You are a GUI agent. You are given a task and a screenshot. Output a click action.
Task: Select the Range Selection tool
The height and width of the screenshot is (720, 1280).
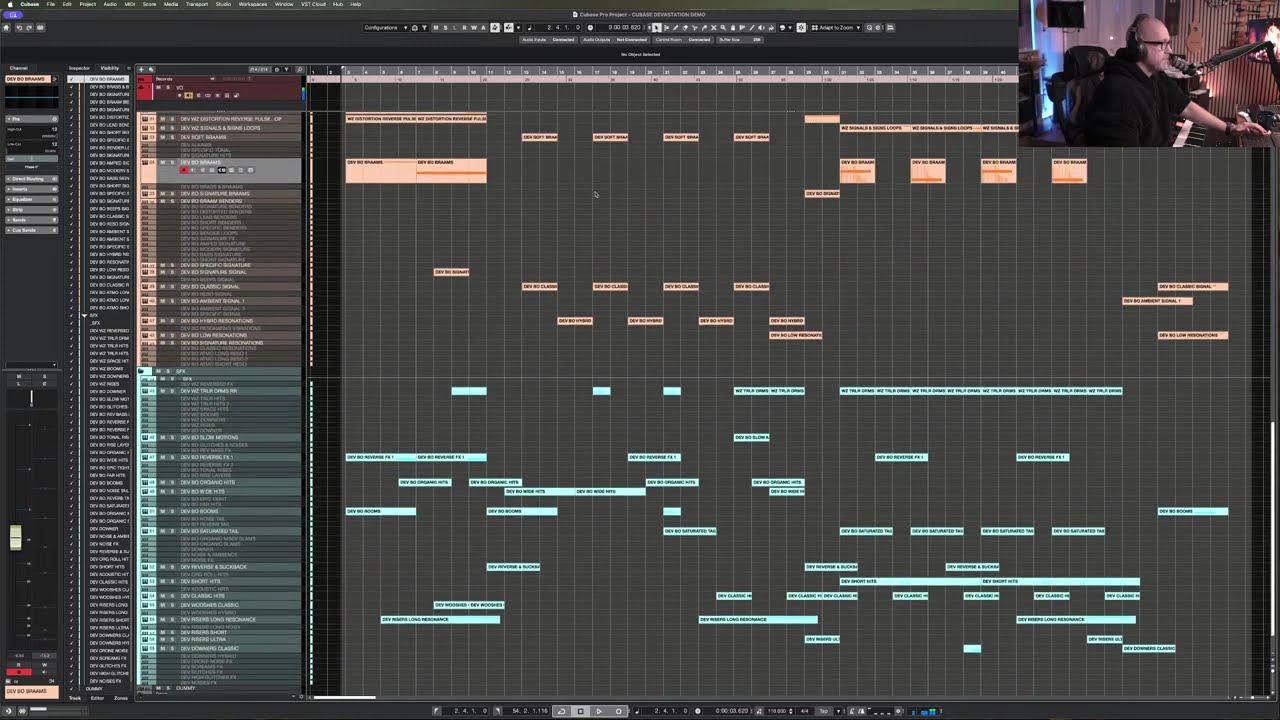(667, 27)
